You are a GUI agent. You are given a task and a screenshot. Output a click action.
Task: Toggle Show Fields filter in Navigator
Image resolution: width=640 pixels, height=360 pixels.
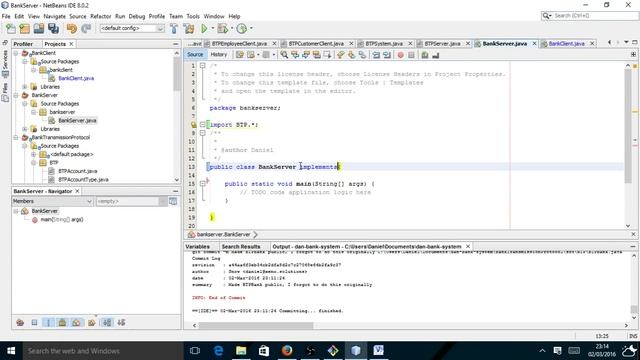pos(34,322)
